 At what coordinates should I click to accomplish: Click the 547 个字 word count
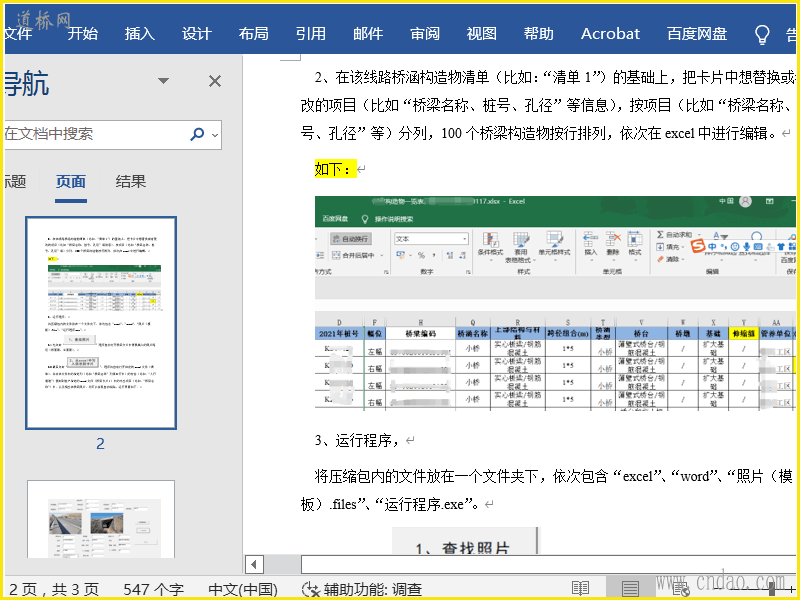(x=153, y=589)
